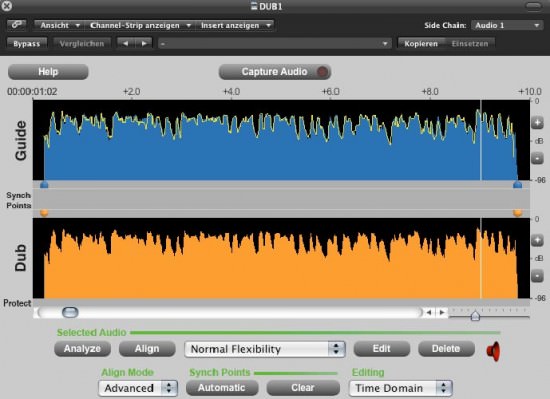Click the Delete button
This screenshot has width=550, height=399.
point(446,349)
